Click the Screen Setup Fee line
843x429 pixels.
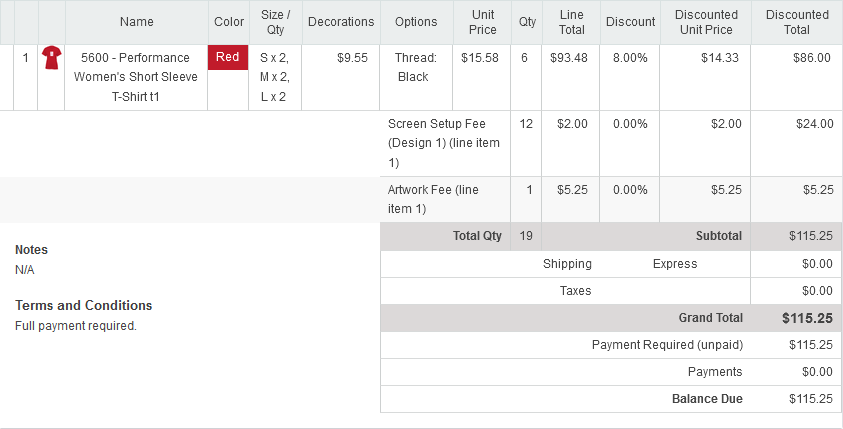(444, 143)
